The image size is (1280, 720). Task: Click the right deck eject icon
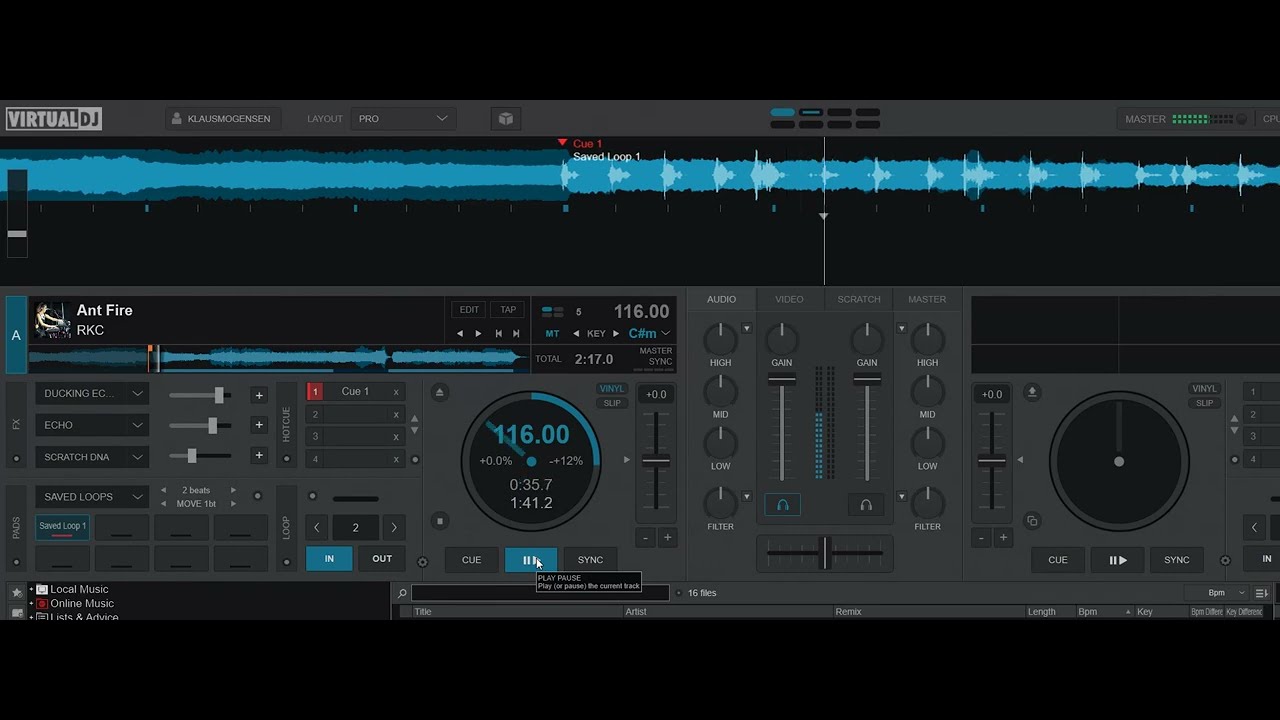click(1032, 391)
